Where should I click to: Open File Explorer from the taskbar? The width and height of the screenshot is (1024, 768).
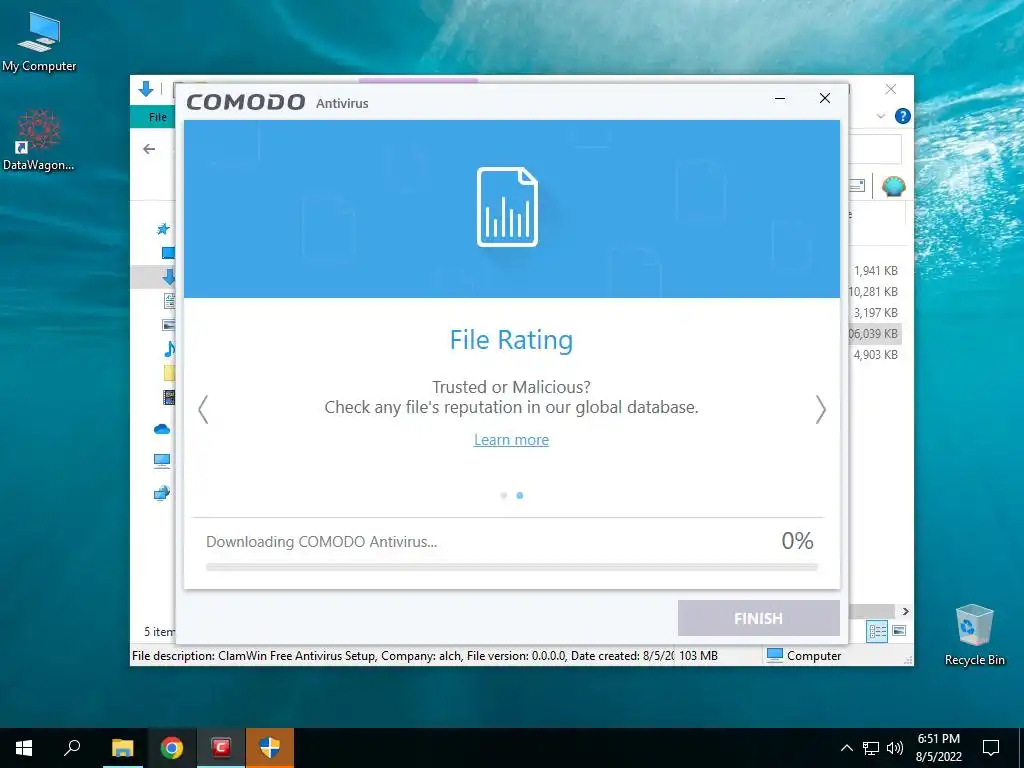(x=123, y=748)
